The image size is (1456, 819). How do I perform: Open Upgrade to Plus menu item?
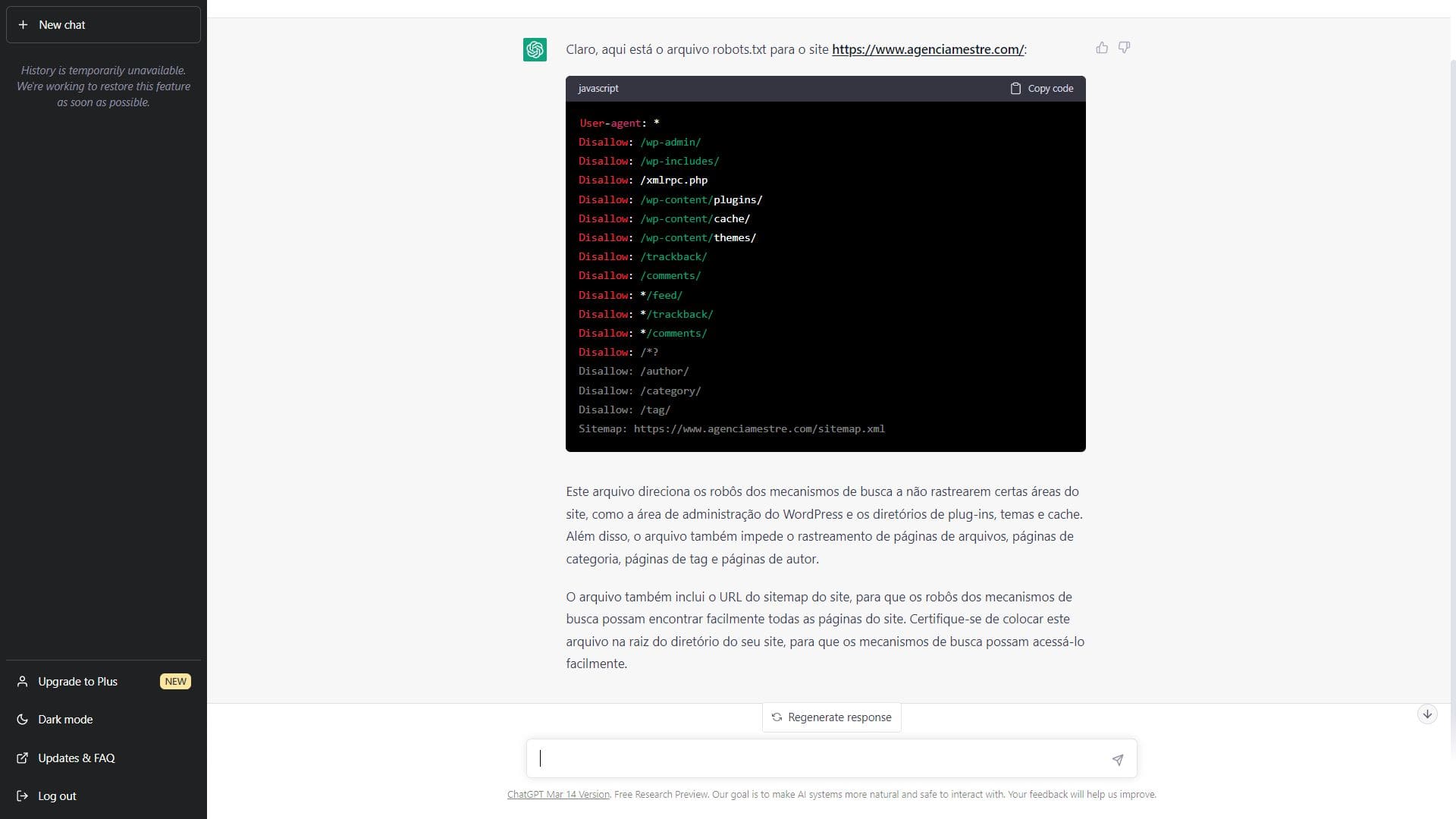[77, 682]
